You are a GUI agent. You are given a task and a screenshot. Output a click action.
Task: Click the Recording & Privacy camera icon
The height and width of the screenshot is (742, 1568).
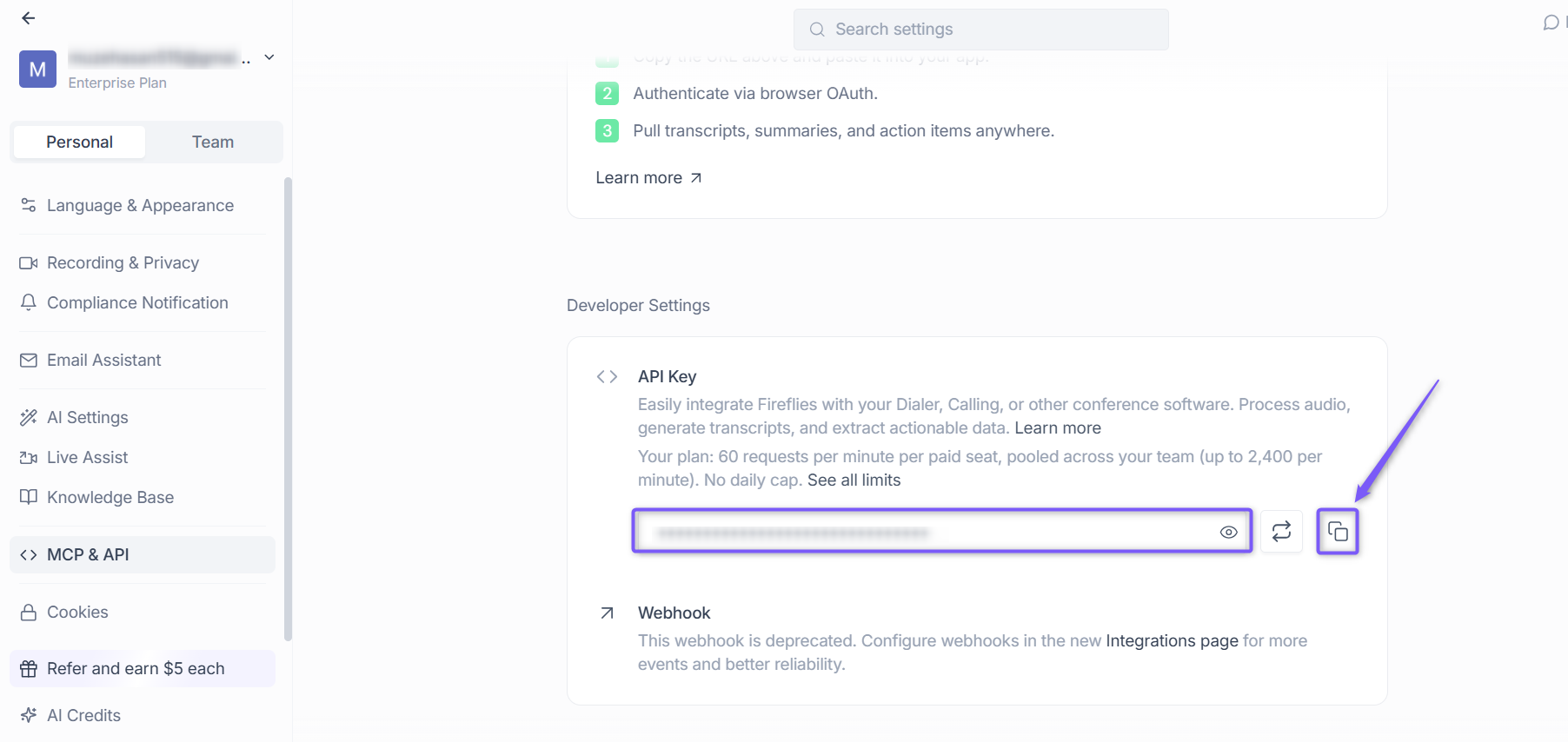point(29,263)
